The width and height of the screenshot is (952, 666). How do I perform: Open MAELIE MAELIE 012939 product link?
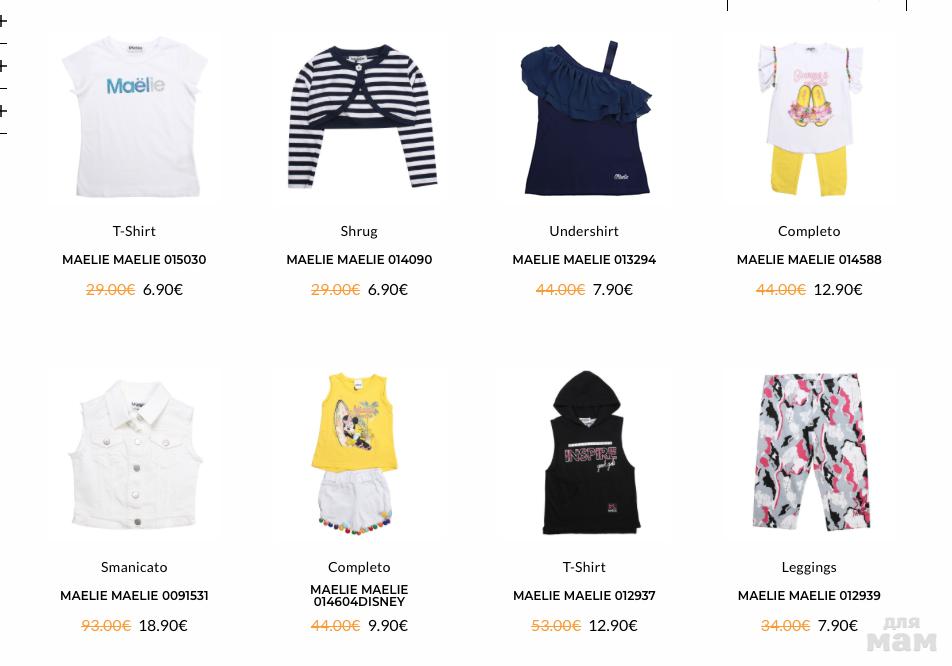(809, 596)
